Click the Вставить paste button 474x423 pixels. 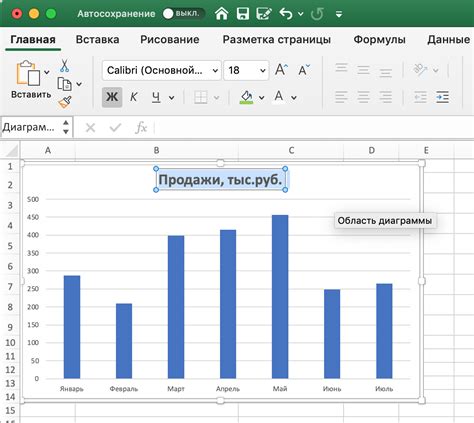(x=31, y=80)
